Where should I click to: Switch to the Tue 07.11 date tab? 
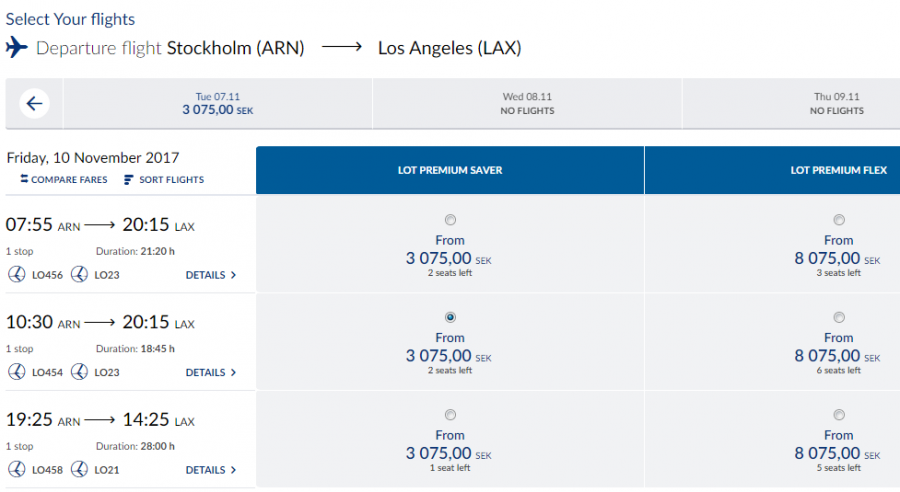pos(217,104)
